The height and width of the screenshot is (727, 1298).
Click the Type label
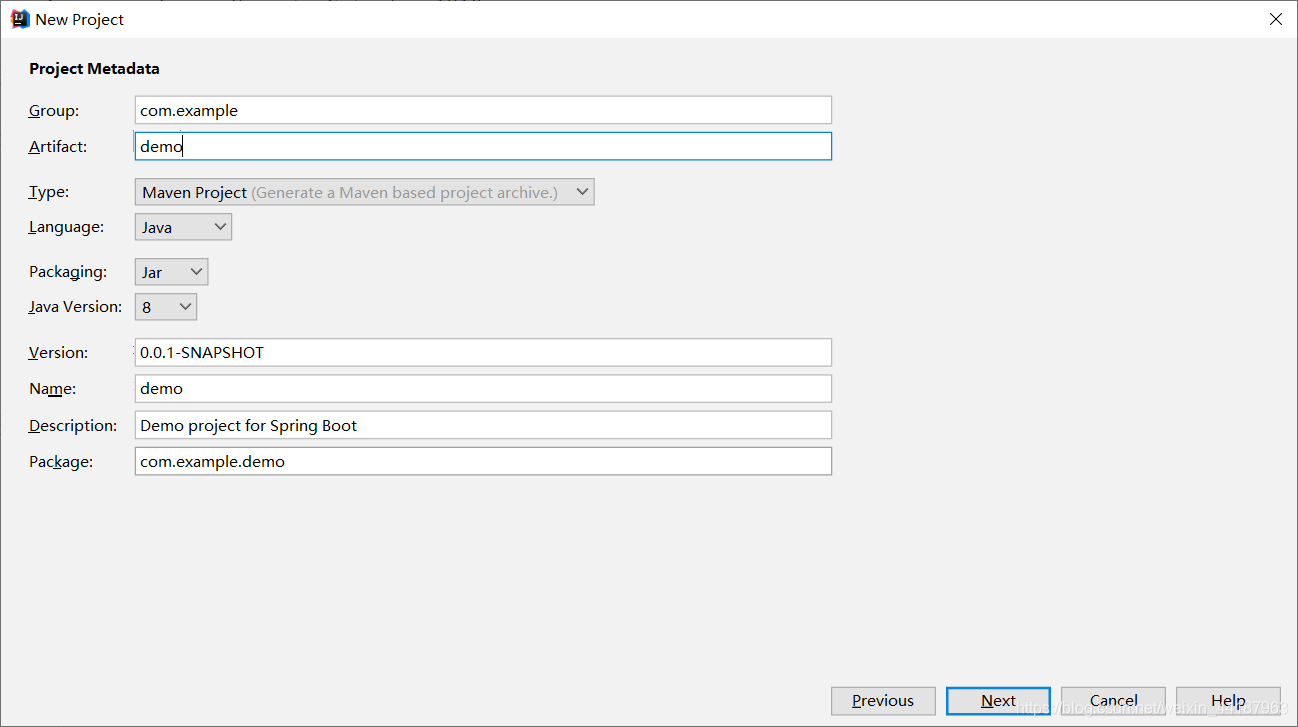[x=49, y=191]
